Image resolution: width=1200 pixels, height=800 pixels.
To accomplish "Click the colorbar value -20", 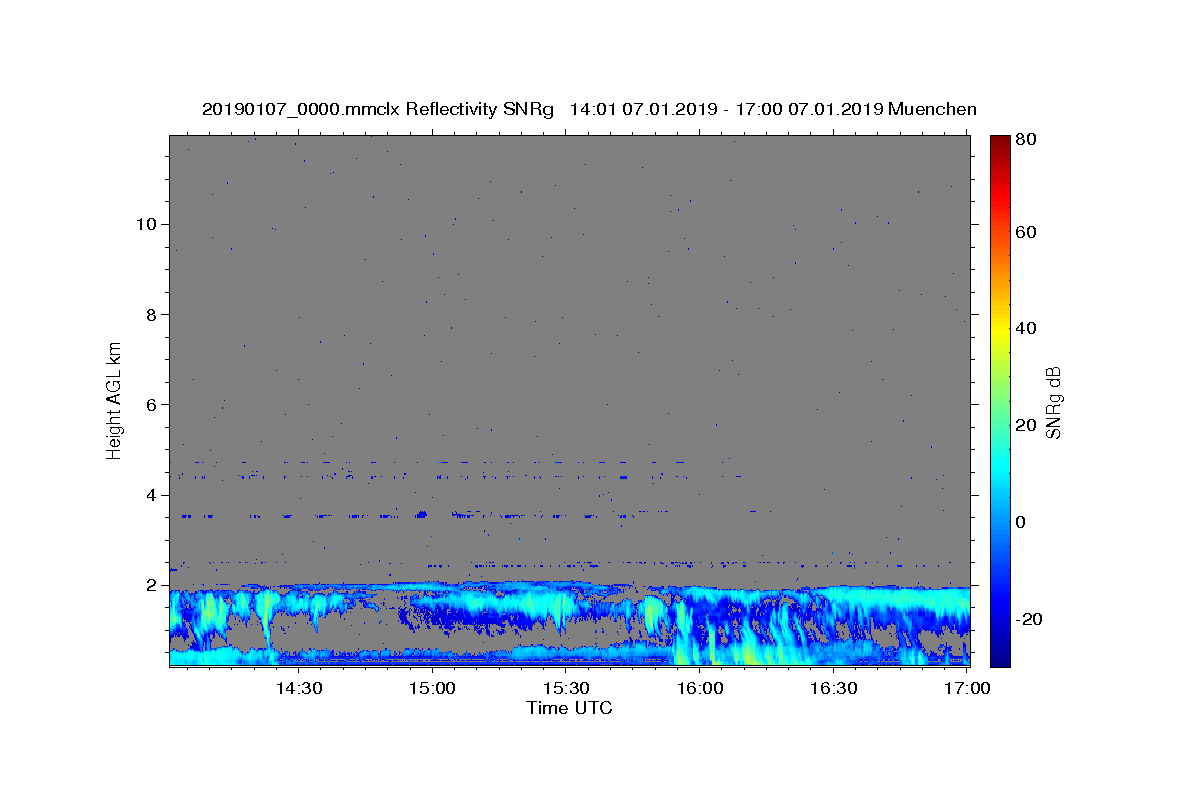I will (x=1028, y=619).
